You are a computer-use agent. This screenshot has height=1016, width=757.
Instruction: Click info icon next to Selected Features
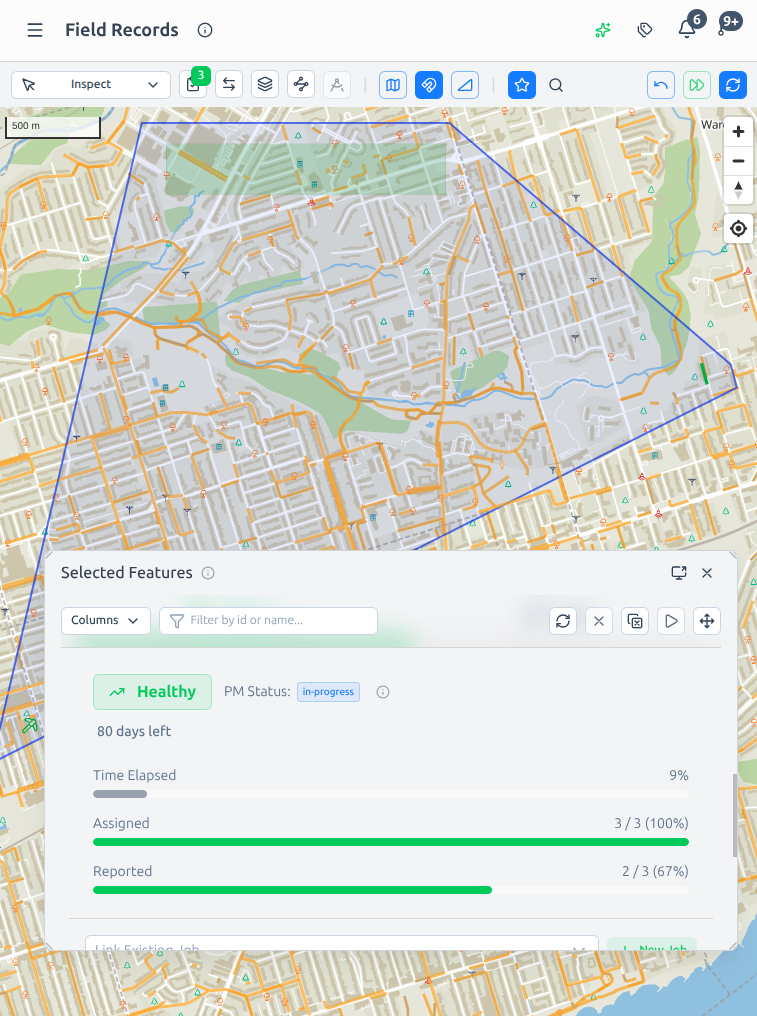(x=208, y=573)
